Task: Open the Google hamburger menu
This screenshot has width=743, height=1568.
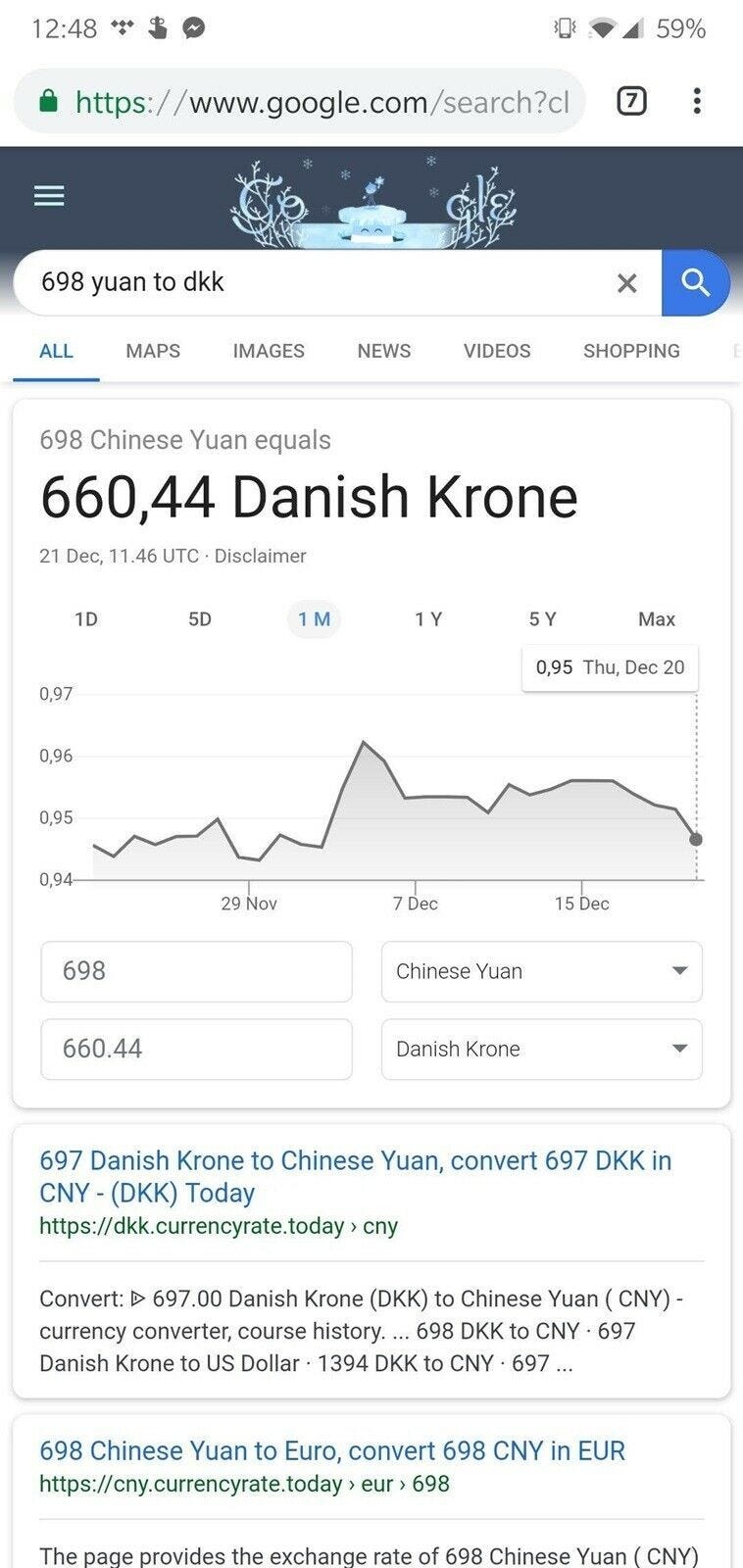Action: coord(49,196)
